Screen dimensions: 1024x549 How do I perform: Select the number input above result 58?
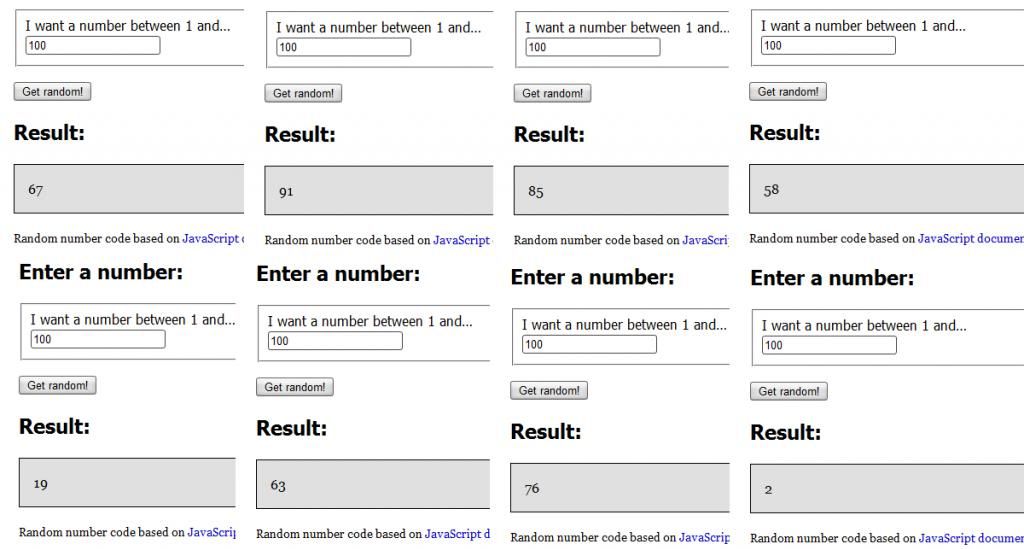[x=828, y=46]
